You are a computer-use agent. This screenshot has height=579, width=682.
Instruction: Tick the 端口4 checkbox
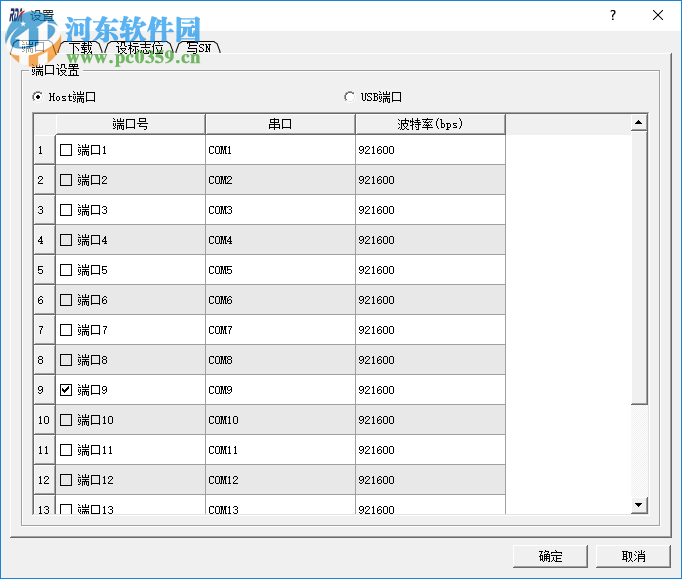(x=66, y=240)
